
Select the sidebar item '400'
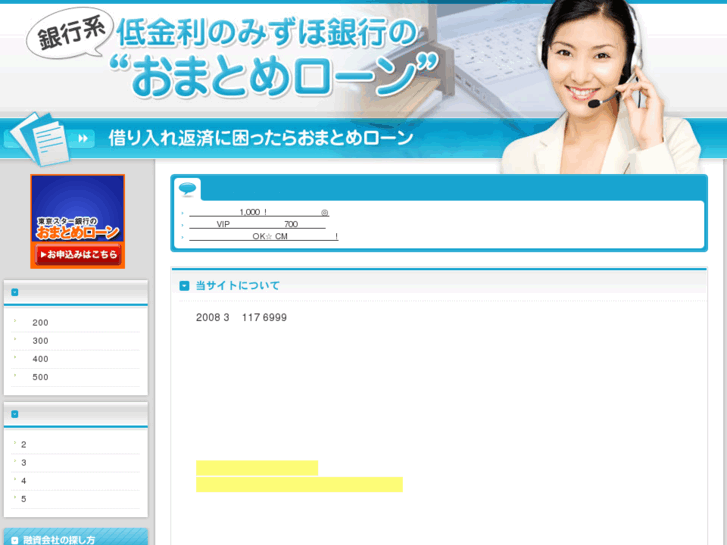(40, 359)
